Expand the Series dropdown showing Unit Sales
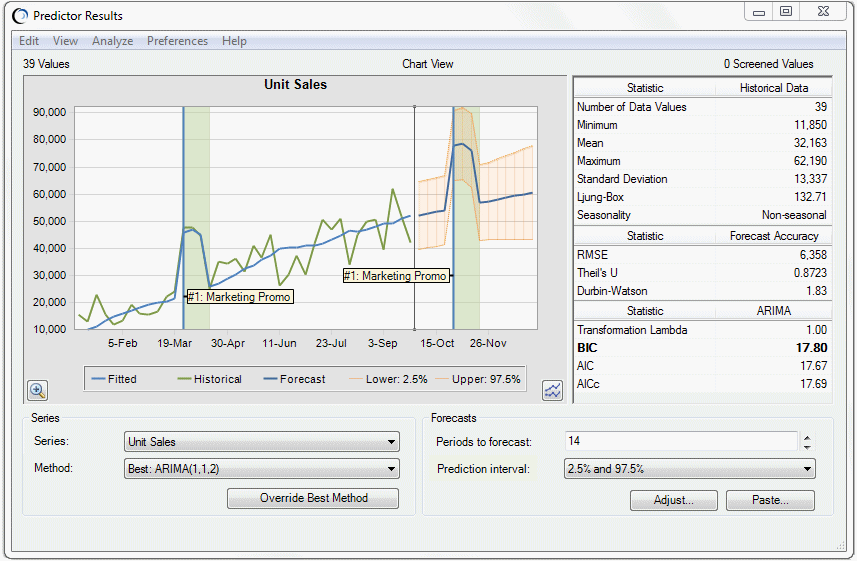The width and height of the screenshot is (857, 561). [262, 442]
